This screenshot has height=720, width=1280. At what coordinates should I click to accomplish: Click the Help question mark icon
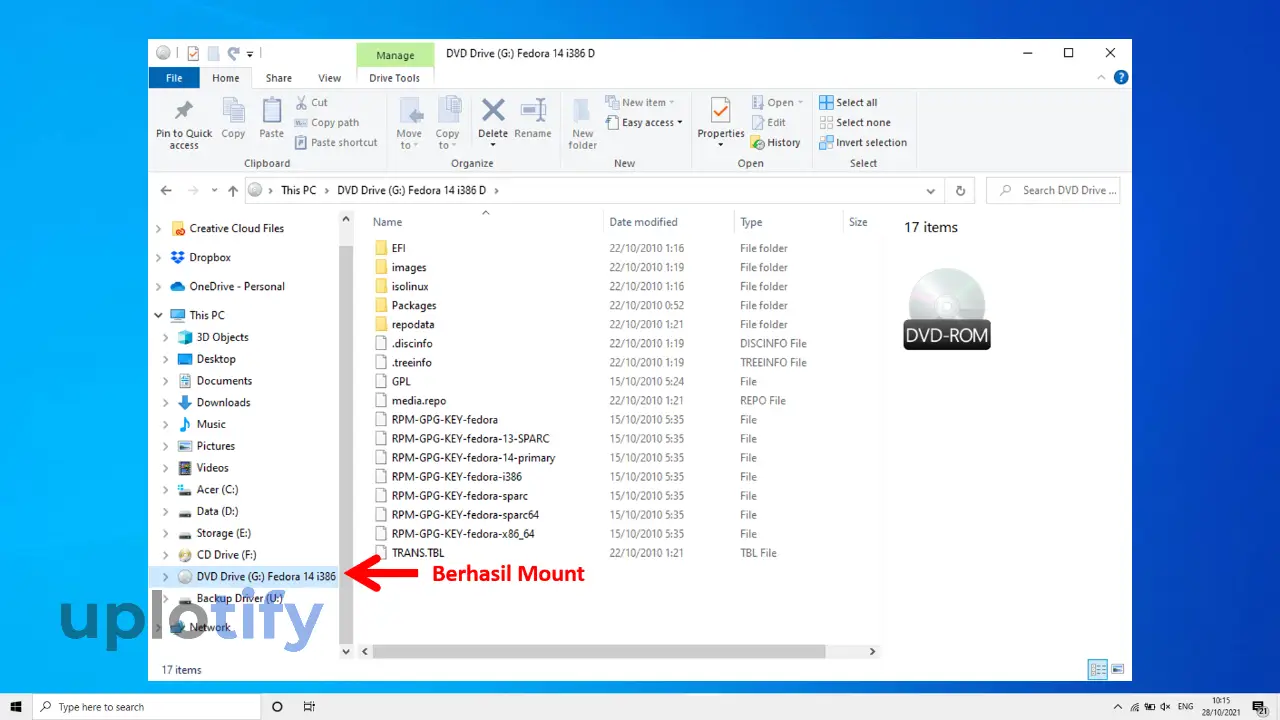[1121, 77]
